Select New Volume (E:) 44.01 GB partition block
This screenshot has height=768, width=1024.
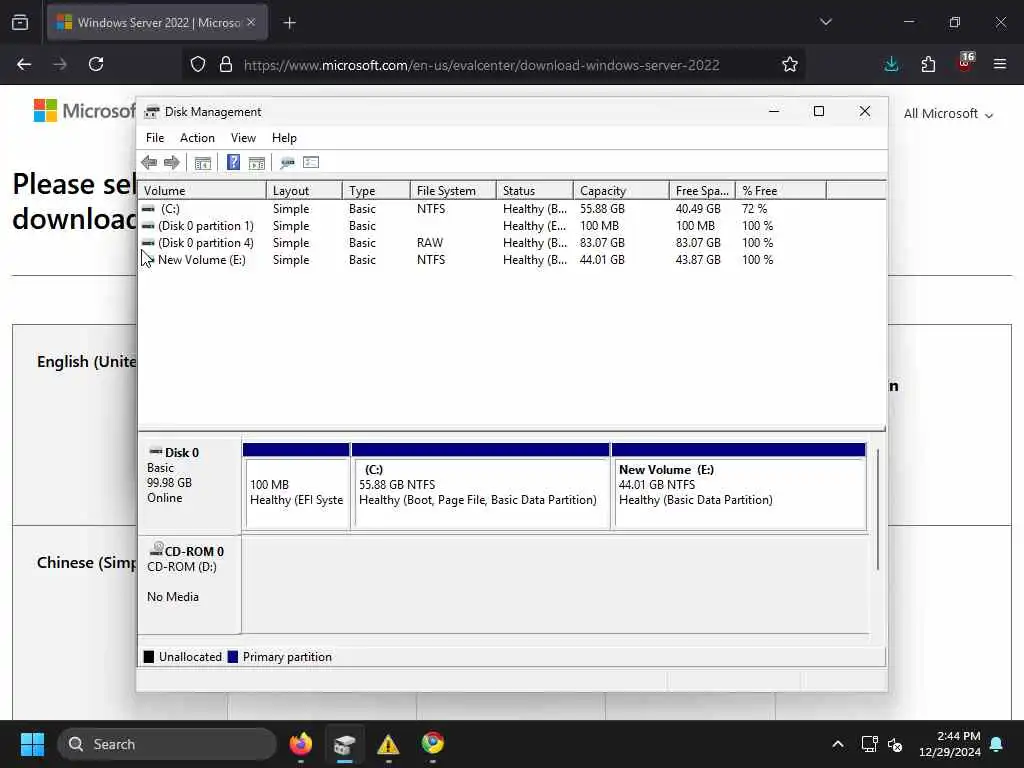[739, 487]
